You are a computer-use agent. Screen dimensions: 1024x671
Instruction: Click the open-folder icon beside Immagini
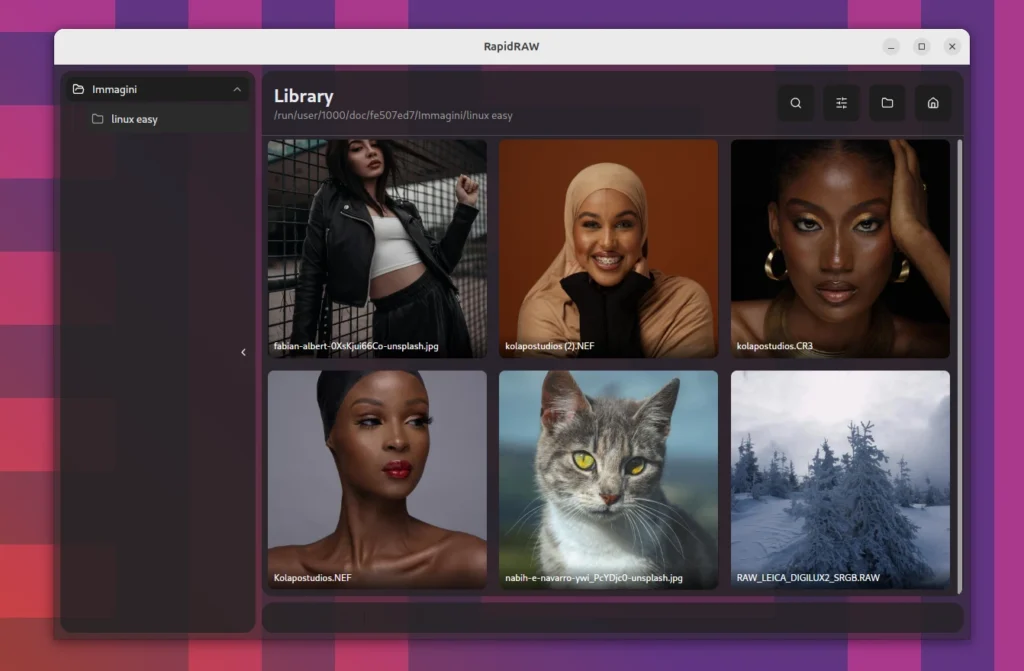click(79, 89)
